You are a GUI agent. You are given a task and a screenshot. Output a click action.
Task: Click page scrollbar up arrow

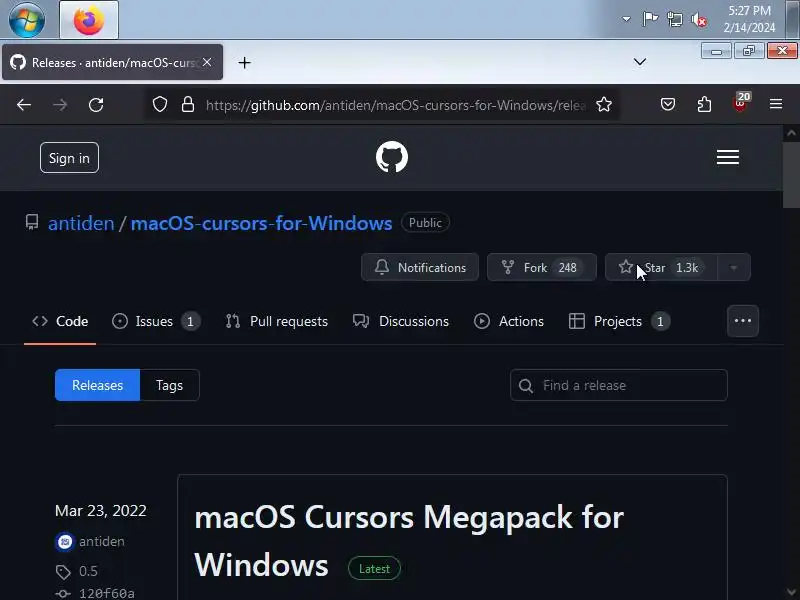point(791,134)
